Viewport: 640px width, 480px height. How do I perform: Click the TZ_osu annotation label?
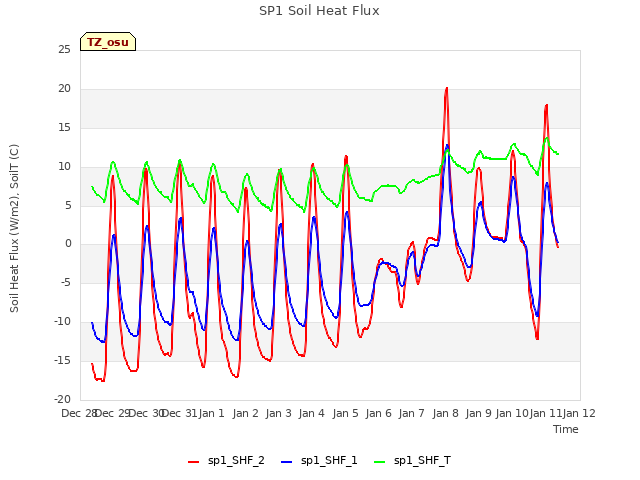(x=108, y=42)
